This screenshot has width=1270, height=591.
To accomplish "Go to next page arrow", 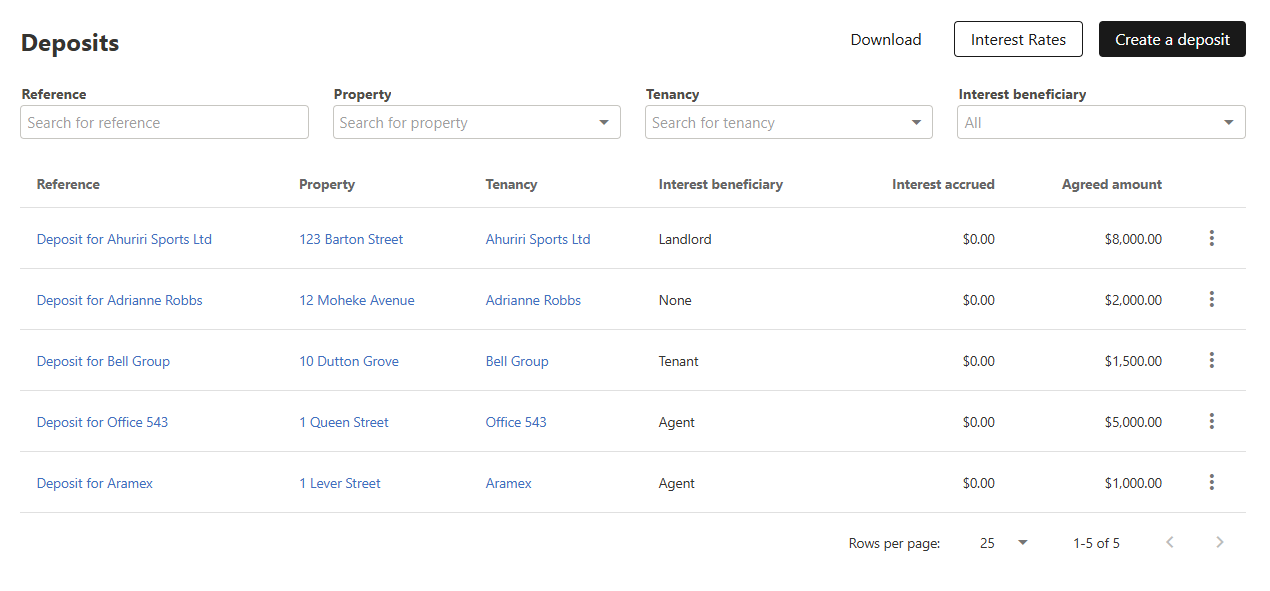I will click(x=1219, y=542).
